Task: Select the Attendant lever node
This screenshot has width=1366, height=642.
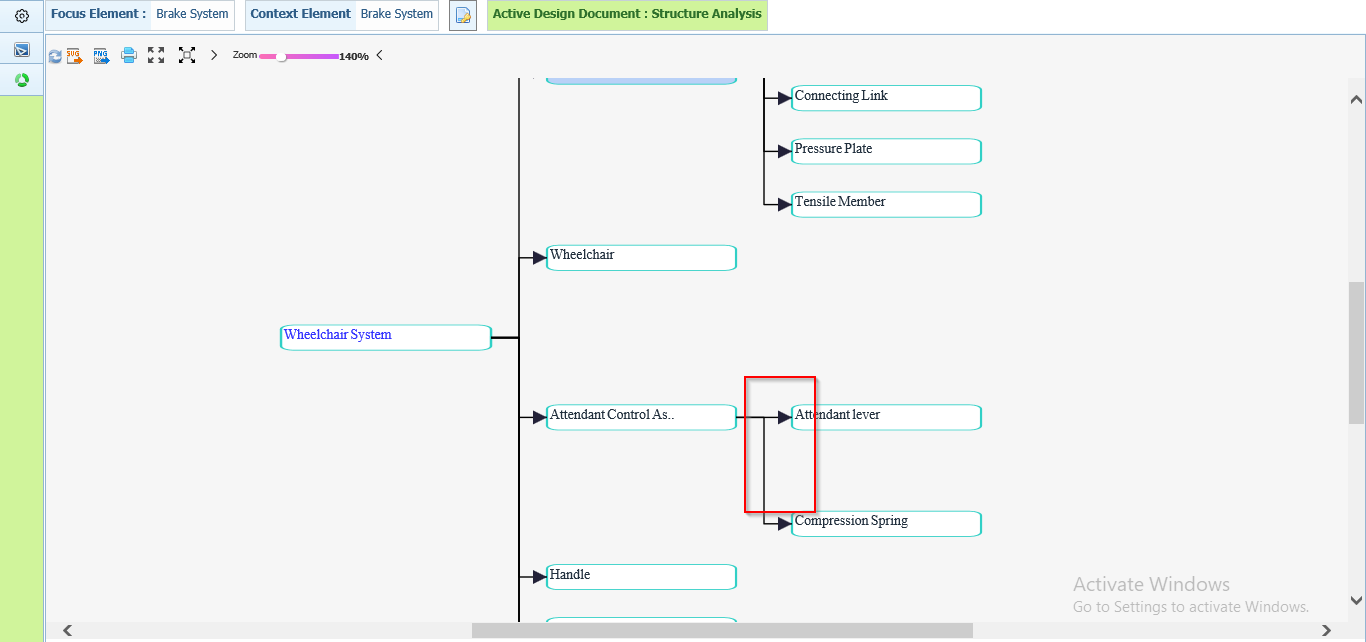Action: pos(886,417)
